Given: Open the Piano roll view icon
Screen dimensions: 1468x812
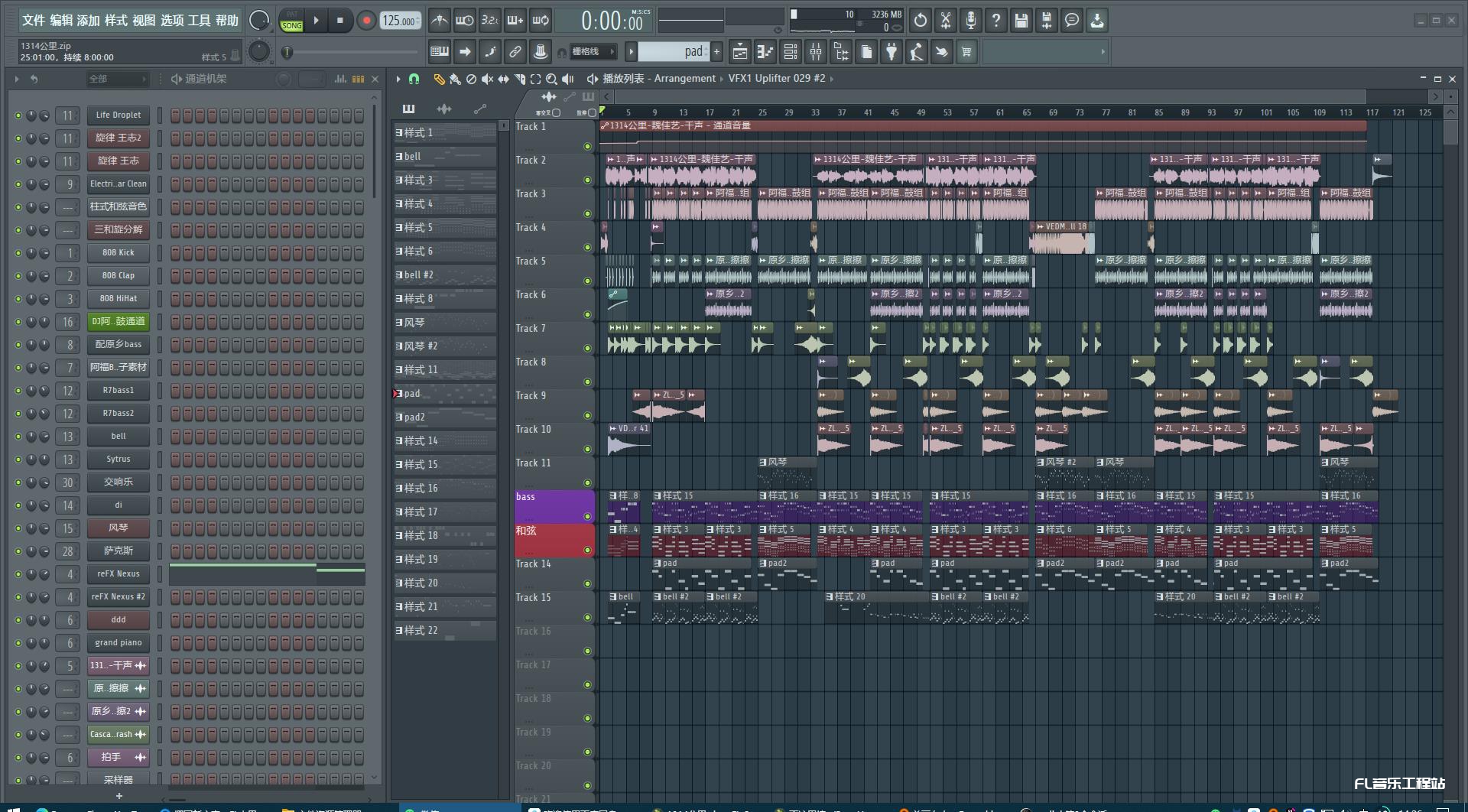Looking at the screenshot, I should [x=765, y=52].
